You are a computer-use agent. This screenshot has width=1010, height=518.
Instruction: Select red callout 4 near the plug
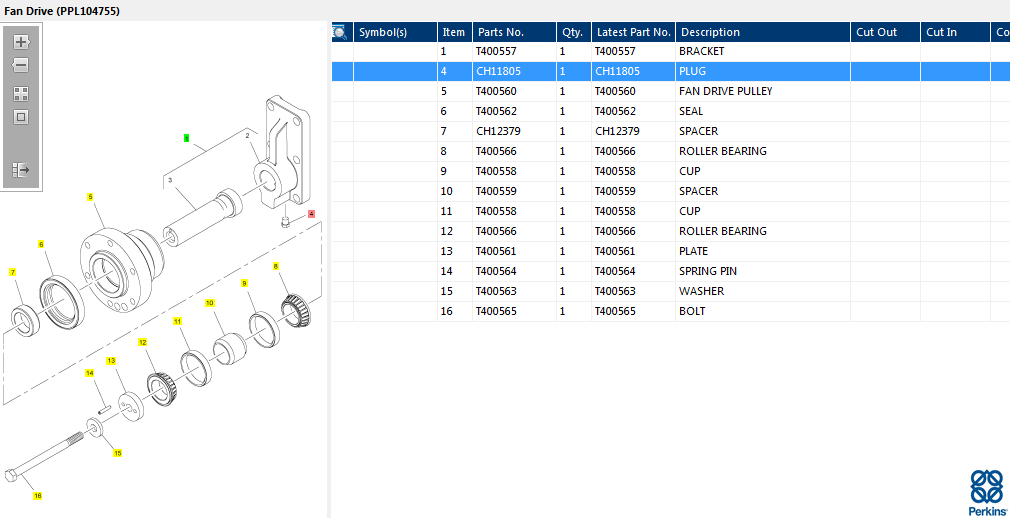[312, 213]
